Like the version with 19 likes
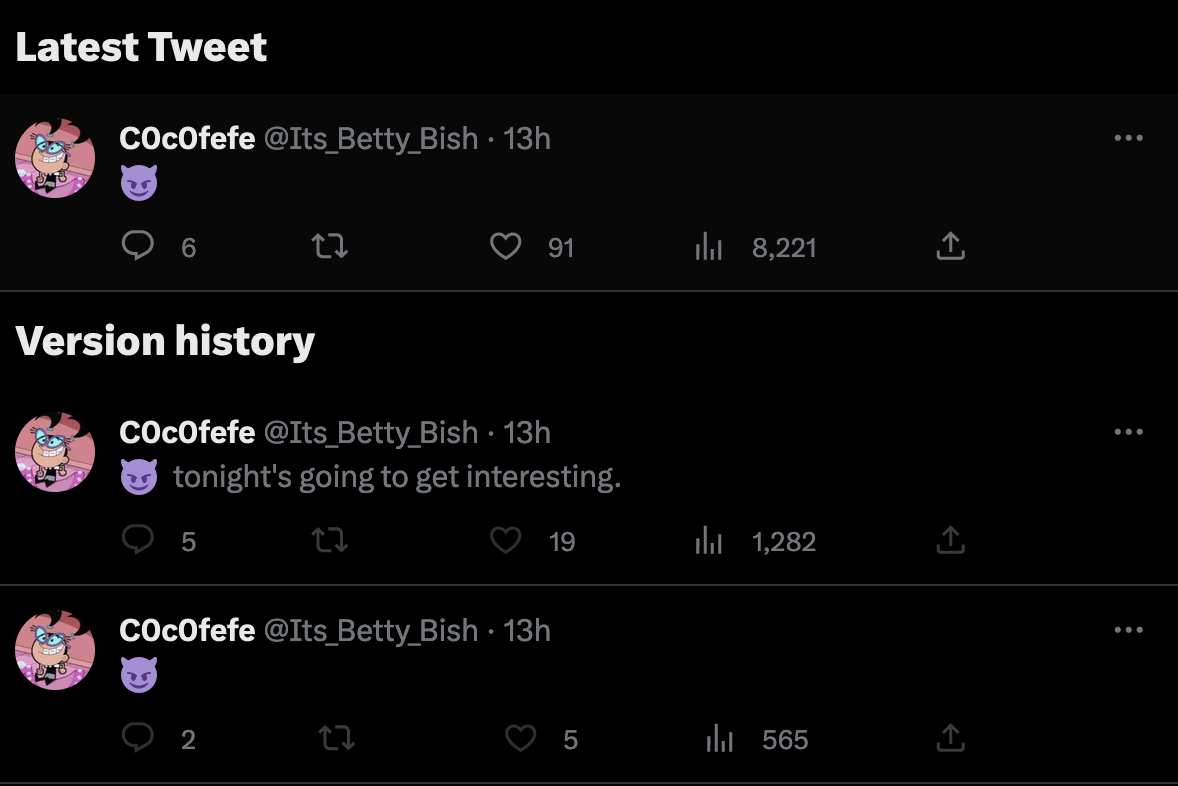1178x786 pixels. click(506, 540)
